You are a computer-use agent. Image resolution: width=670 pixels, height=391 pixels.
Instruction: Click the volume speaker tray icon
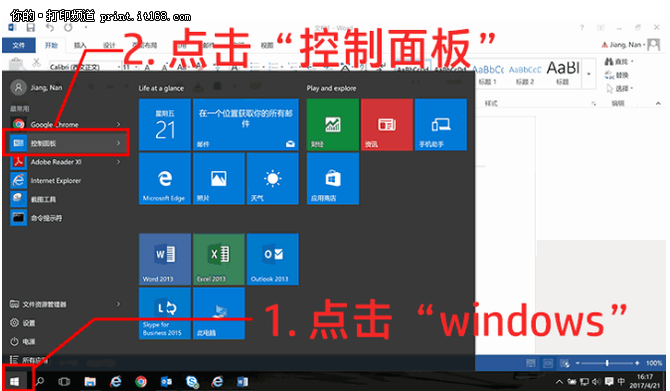coord(596,382)
